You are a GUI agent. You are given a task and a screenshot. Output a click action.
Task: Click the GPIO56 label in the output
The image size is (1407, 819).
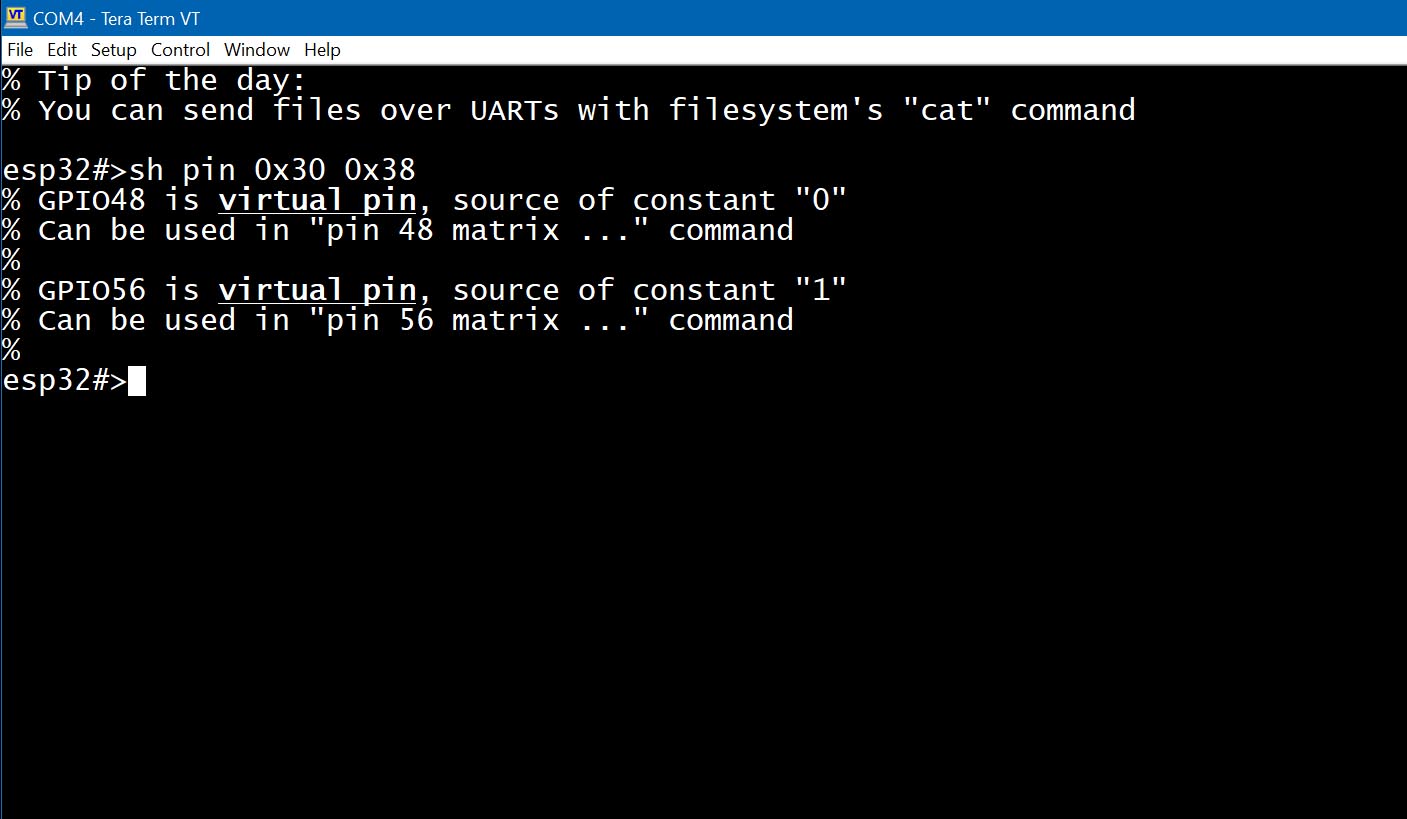tap(92, 291)
